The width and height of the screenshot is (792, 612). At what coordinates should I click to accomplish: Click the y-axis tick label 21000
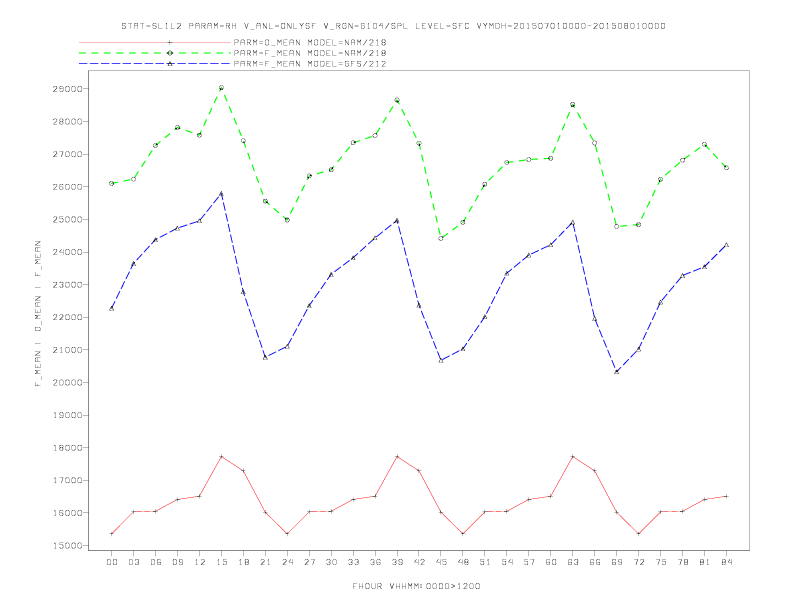coord(67,350)
